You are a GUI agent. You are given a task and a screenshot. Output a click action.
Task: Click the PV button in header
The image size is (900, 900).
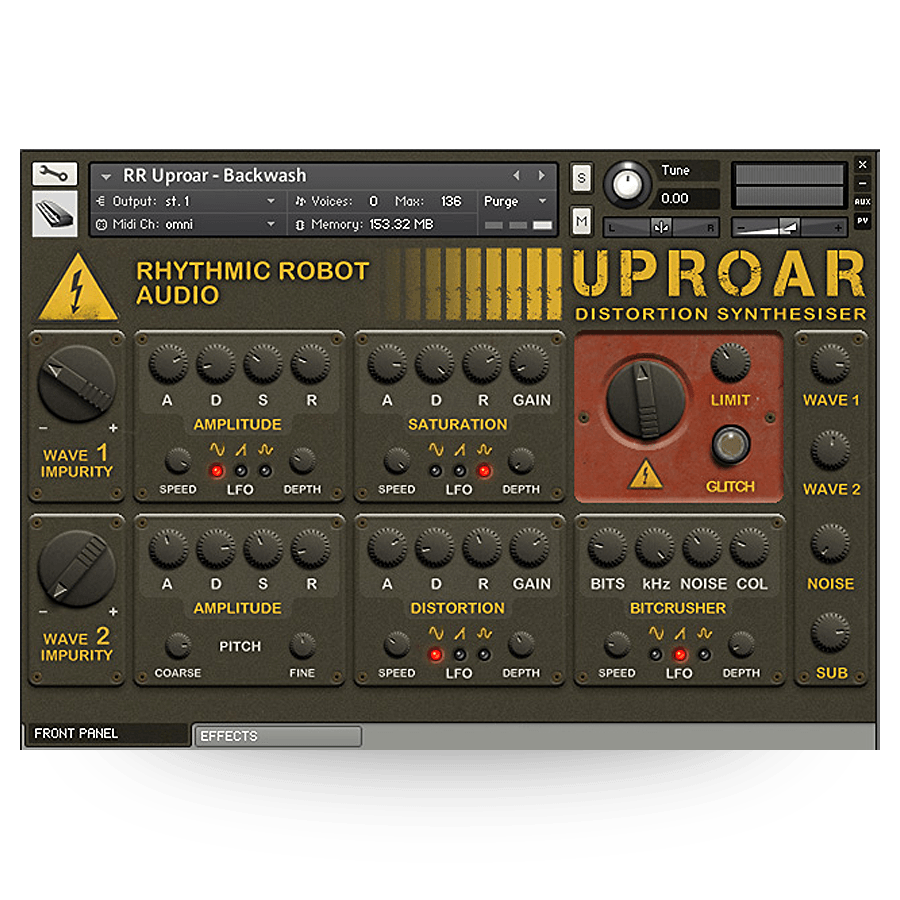point(862,220)
